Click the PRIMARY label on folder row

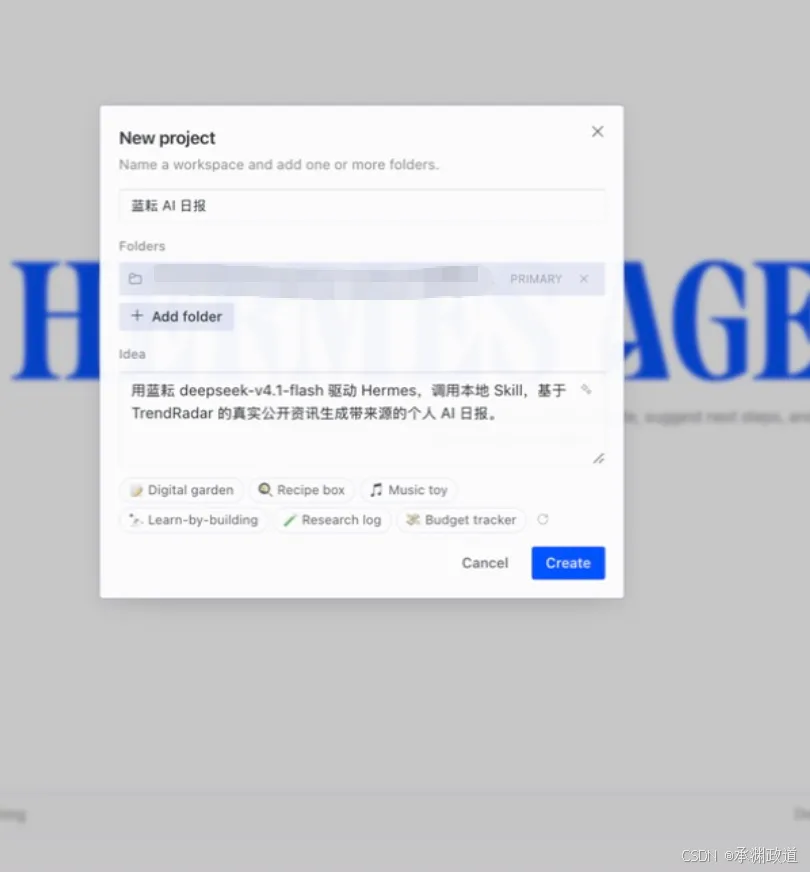[536, 279]
